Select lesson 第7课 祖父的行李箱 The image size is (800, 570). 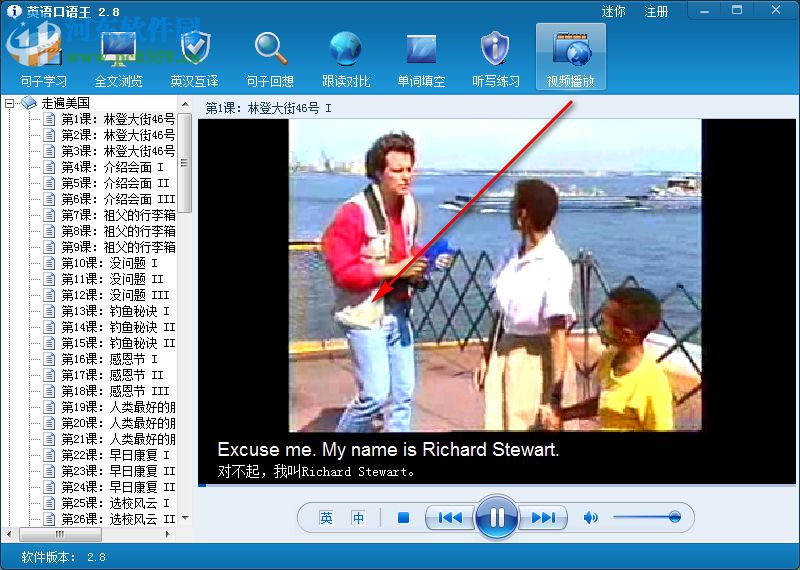point(118,215)
